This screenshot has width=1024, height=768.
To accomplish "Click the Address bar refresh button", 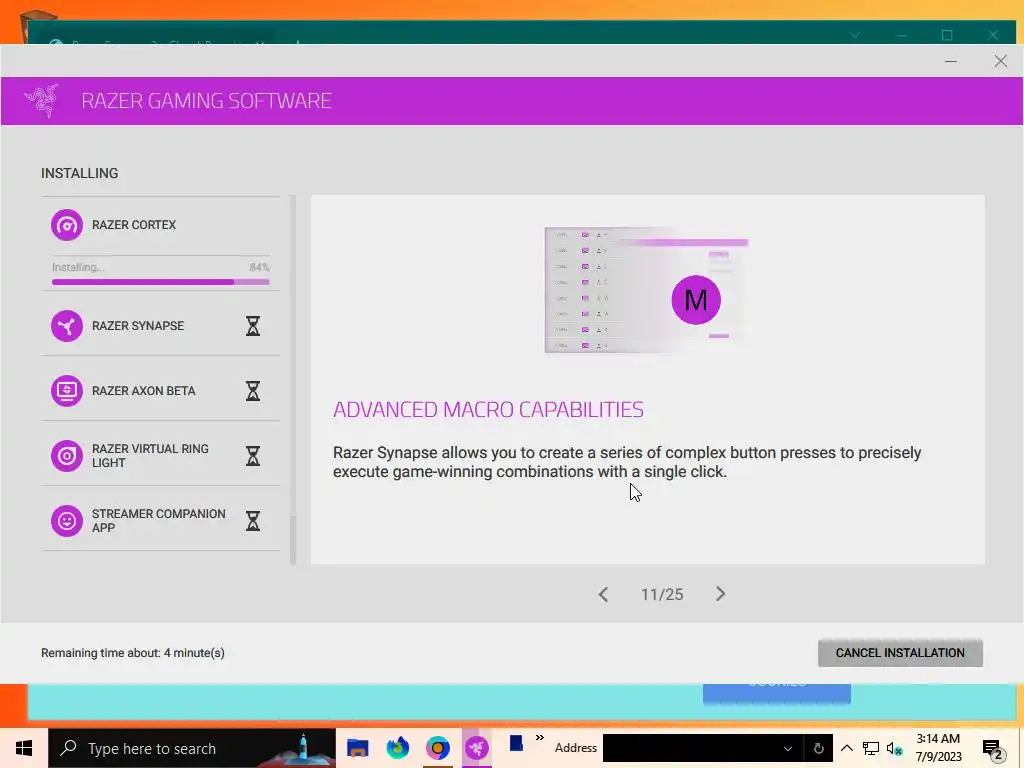I will pos(818,748).
